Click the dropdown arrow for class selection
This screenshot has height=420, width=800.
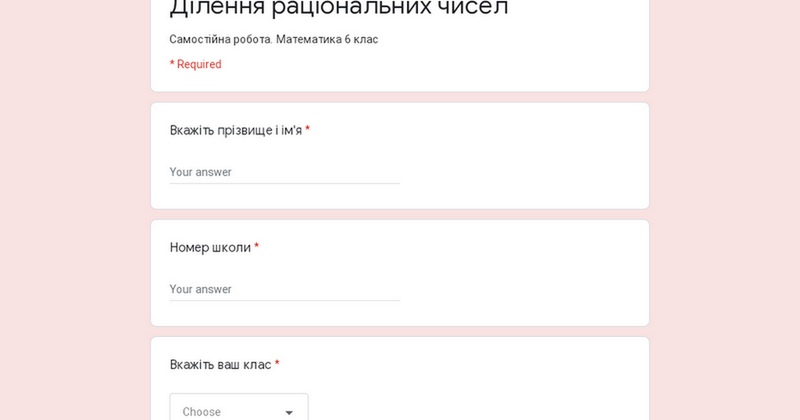tap(289, 412)
